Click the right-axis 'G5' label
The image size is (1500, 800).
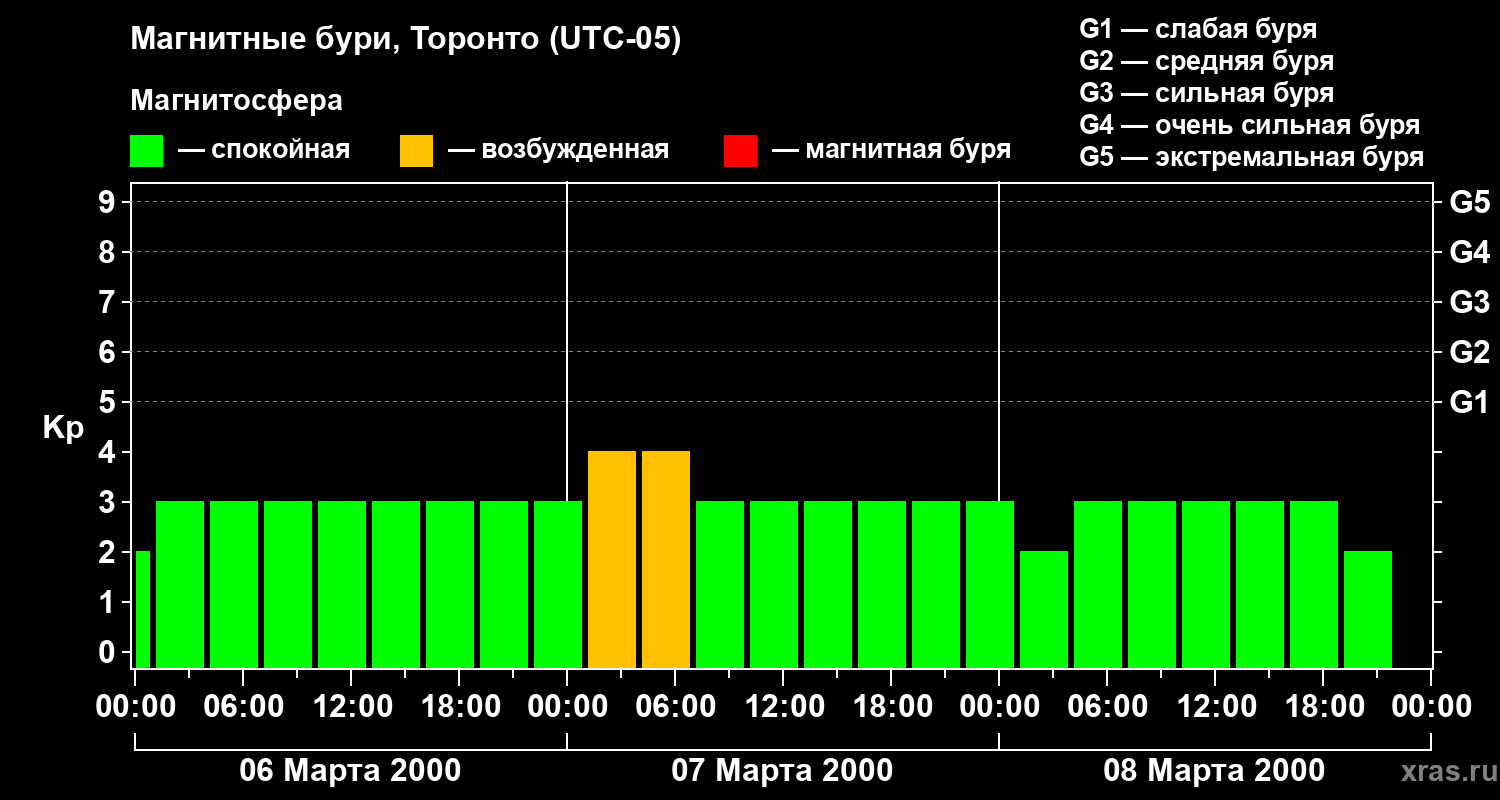click(x=1469, y=202)
